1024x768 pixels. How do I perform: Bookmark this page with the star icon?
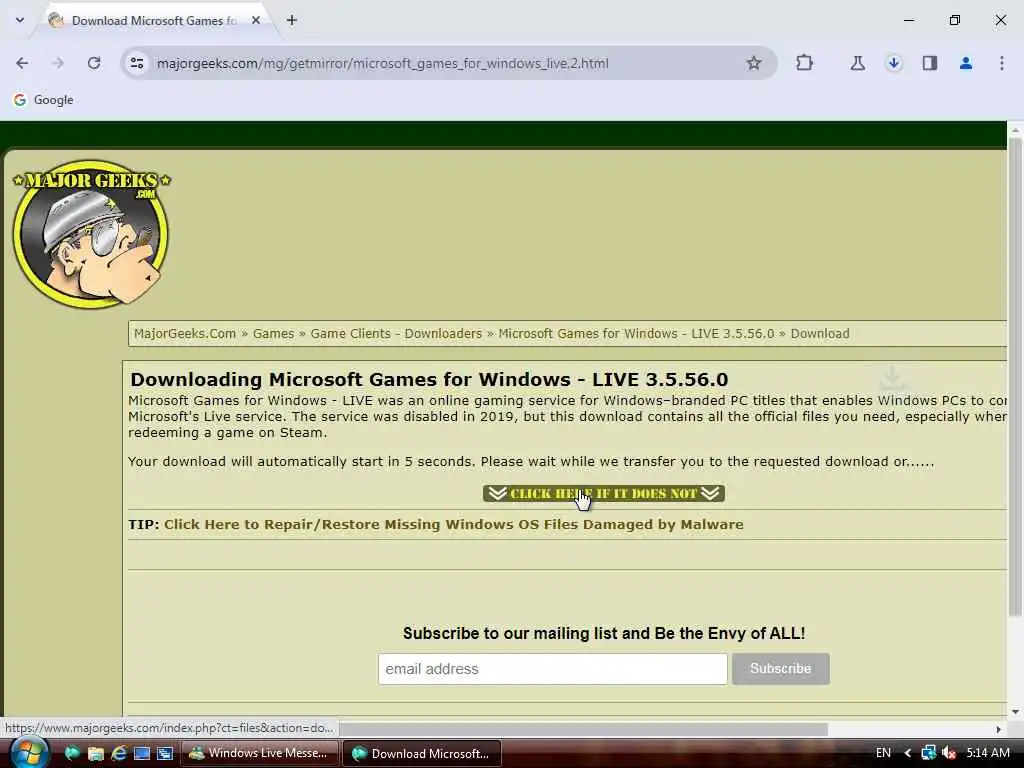click(x=754, y=63)
